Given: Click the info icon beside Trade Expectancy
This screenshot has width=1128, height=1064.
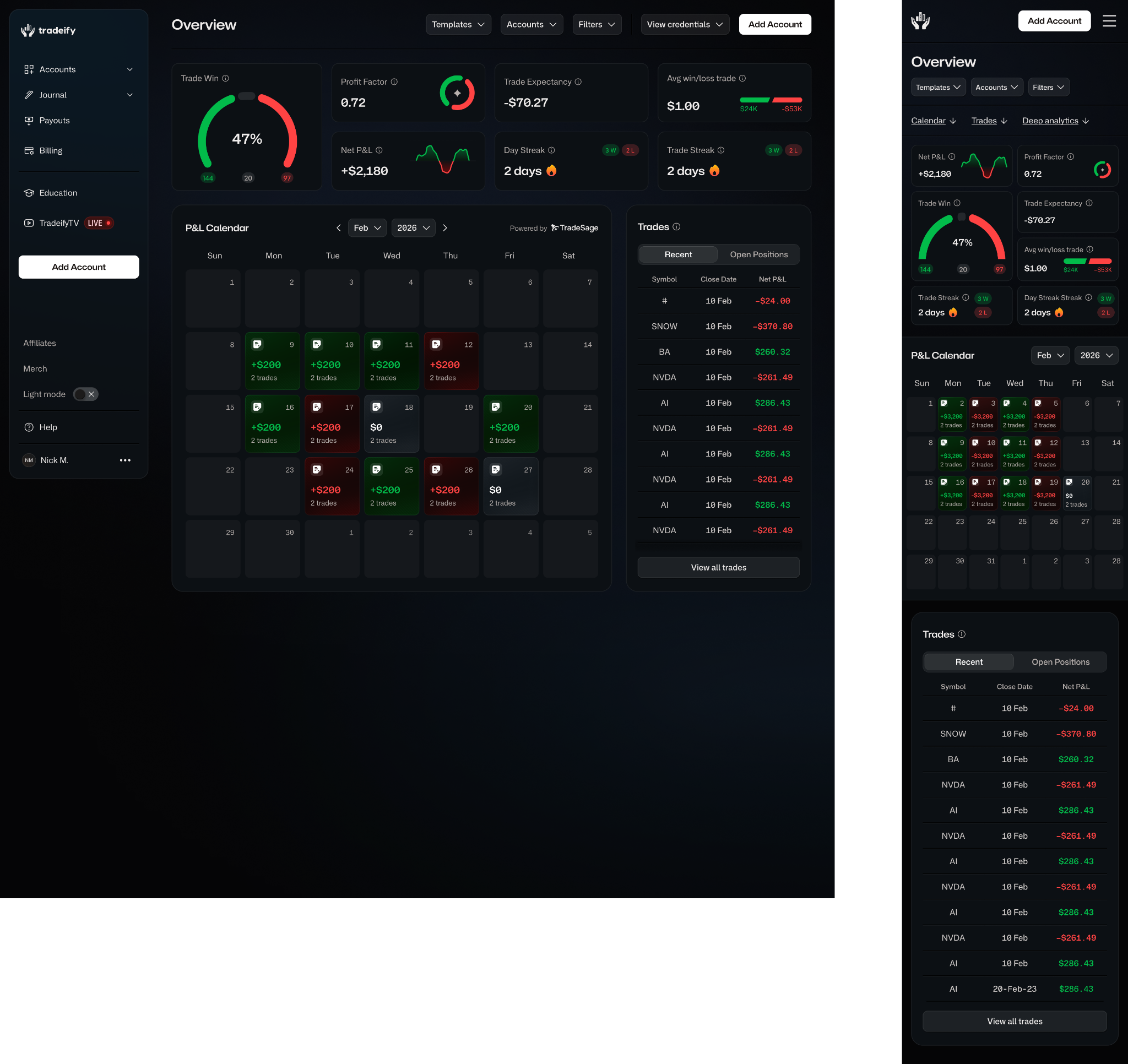Looking at the screenshot, I should (x=578, y=82).
